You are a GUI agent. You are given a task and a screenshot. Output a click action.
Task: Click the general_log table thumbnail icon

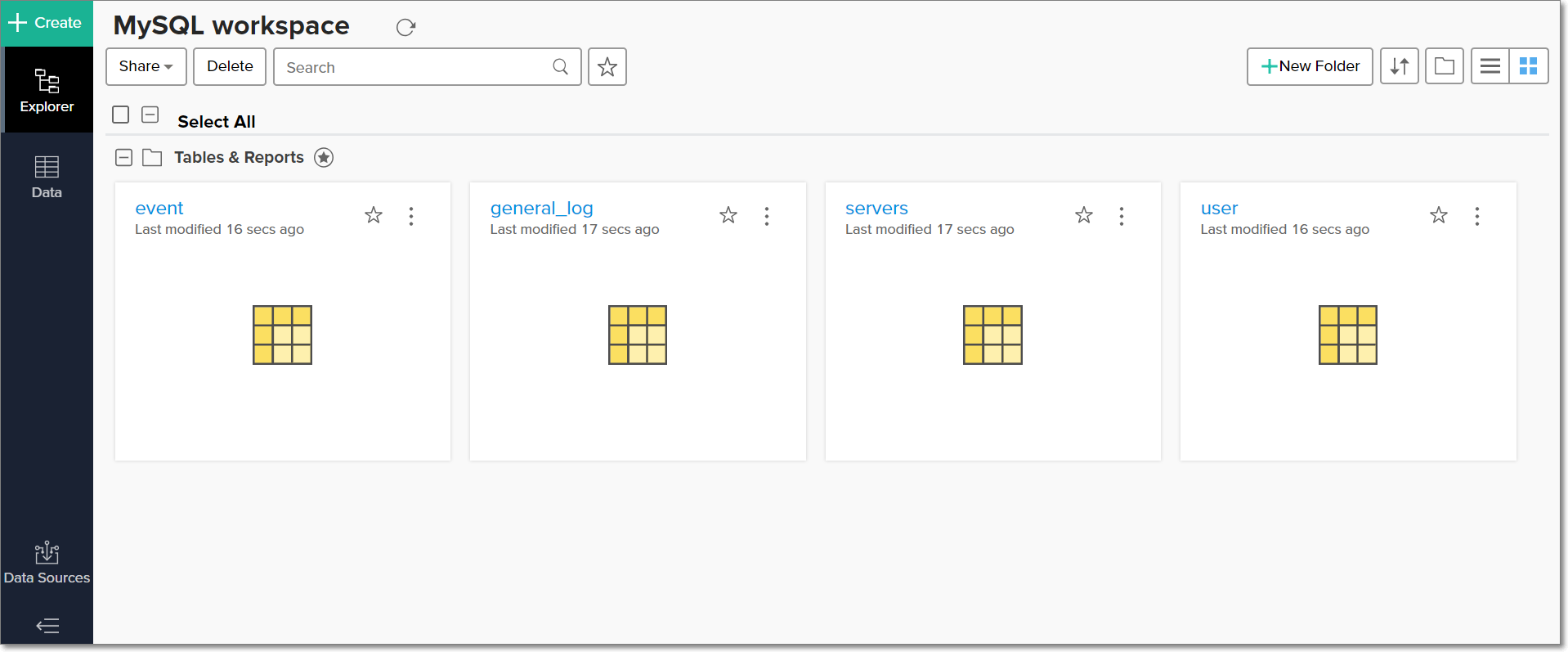638,335
